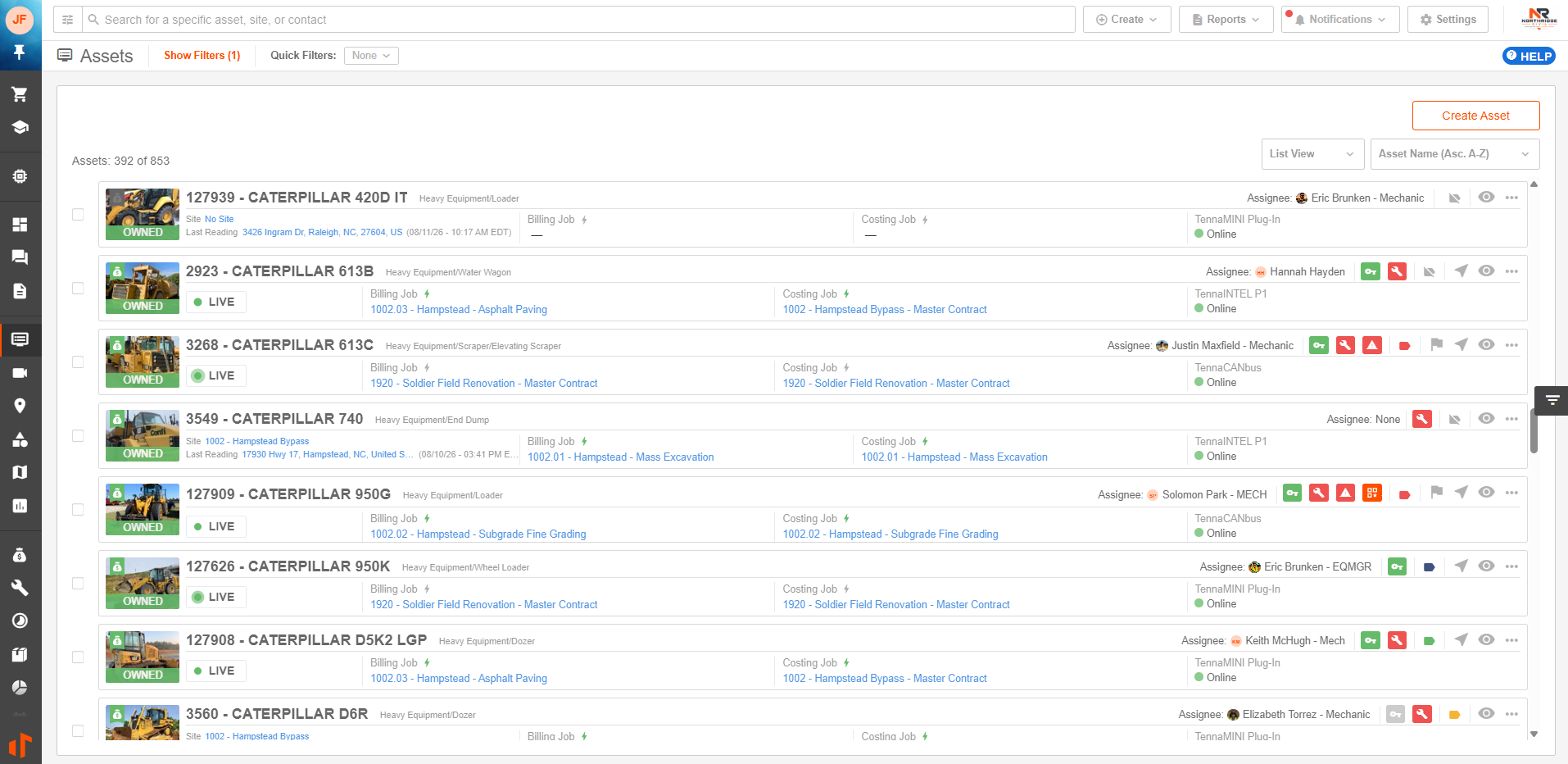Open the bar chart icon in sidebar
The image size is (1568, 764).
[x=20, y=506]
